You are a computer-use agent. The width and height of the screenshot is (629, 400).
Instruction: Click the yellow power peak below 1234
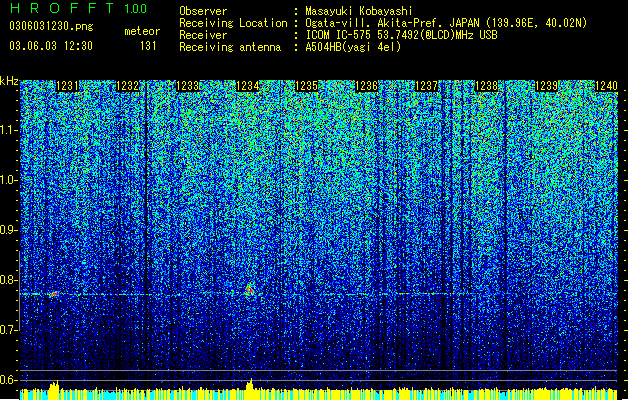point(250,384)
